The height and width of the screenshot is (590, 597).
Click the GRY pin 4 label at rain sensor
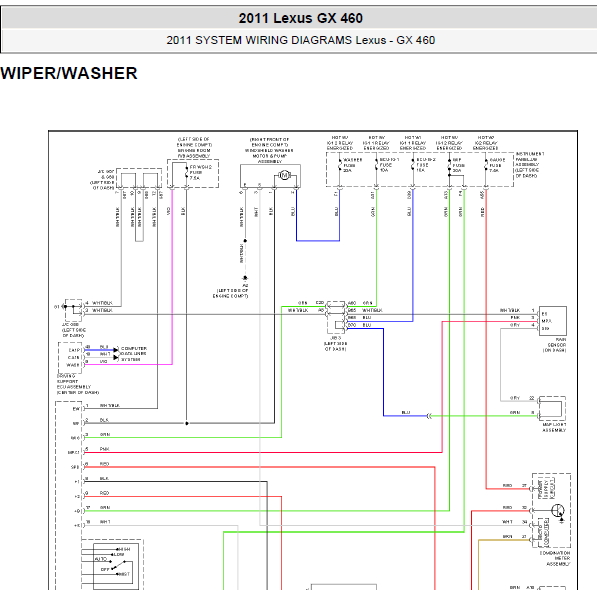tap(523, 325)
